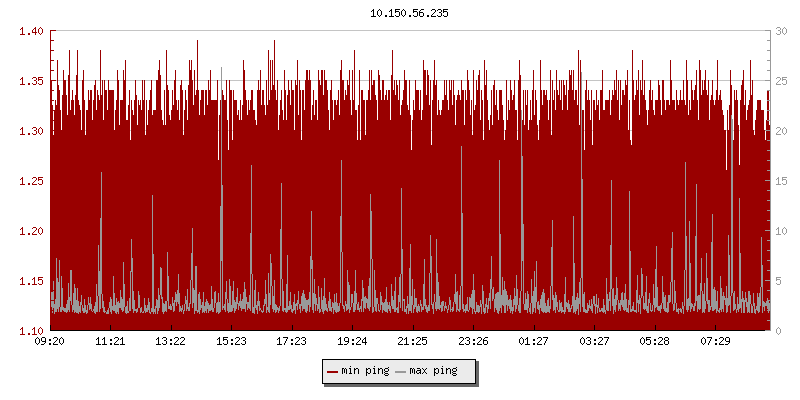Select the min ping legend label
This screenshot has height=400, width=800.
pos(366,371)
